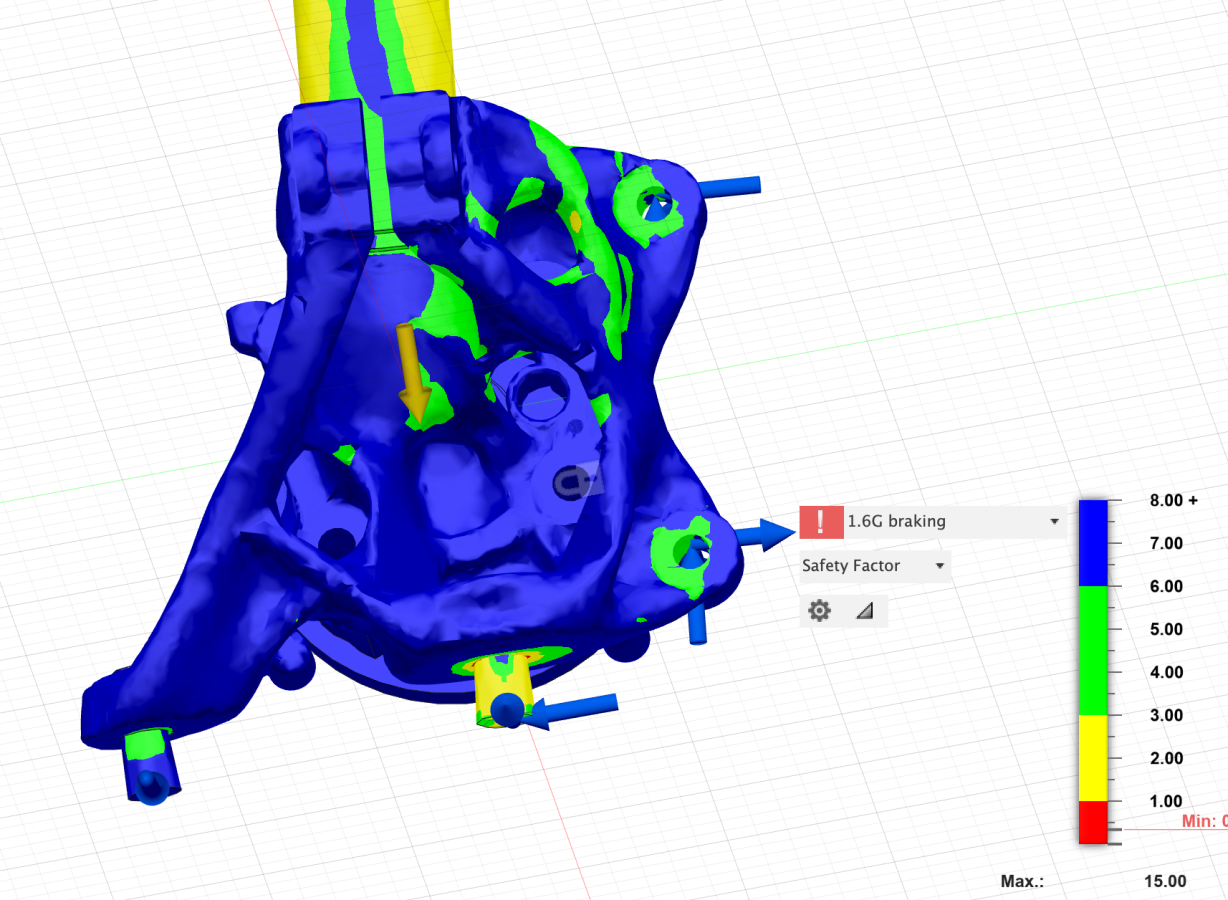Screen dimensions: 1228x900
Task: Click the red warning exclamation icon
Action: 820,521
